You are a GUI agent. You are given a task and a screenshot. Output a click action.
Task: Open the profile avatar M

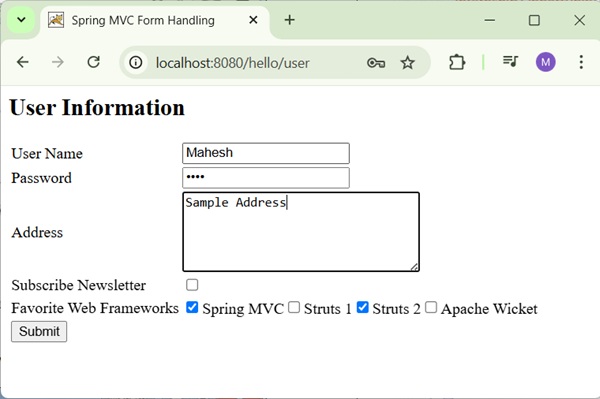point(546,62)
